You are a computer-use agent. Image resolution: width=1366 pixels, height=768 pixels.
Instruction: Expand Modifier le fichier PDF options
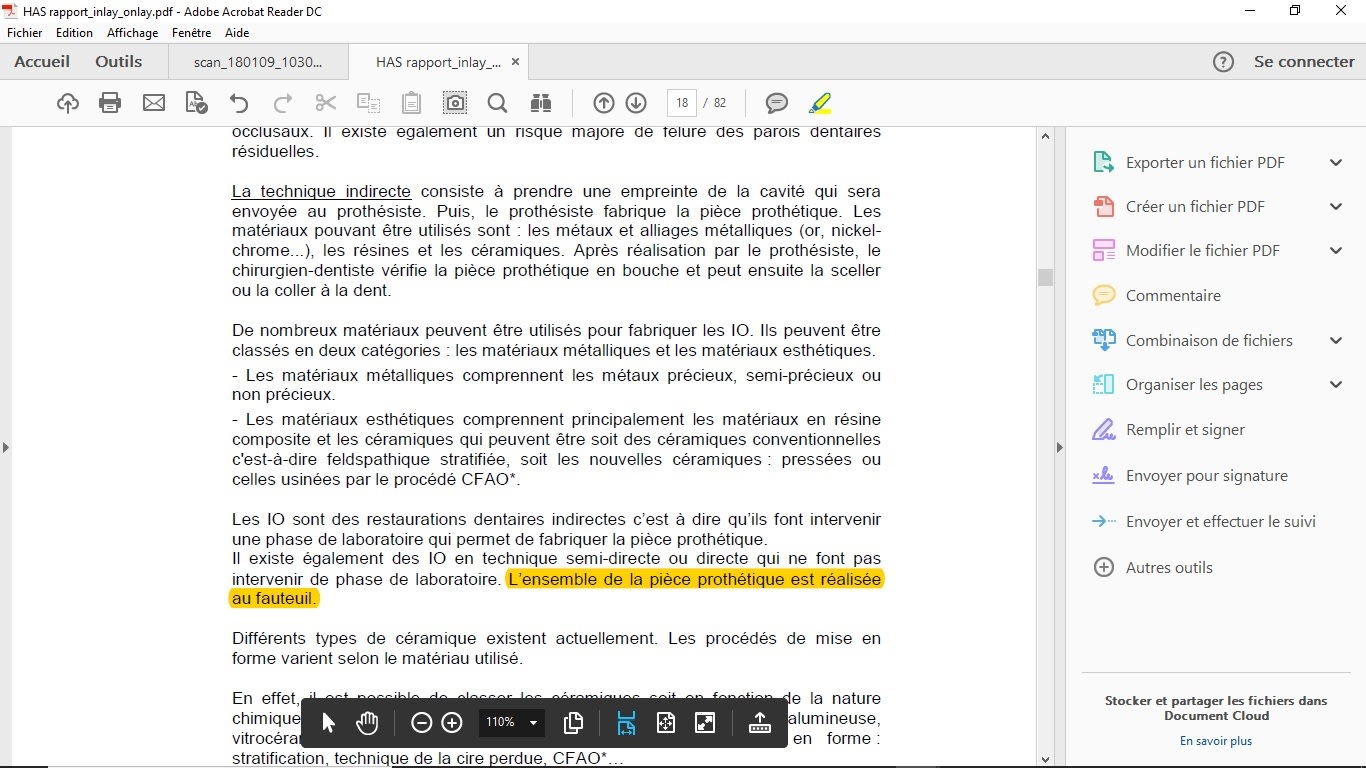coord(1336,251)
